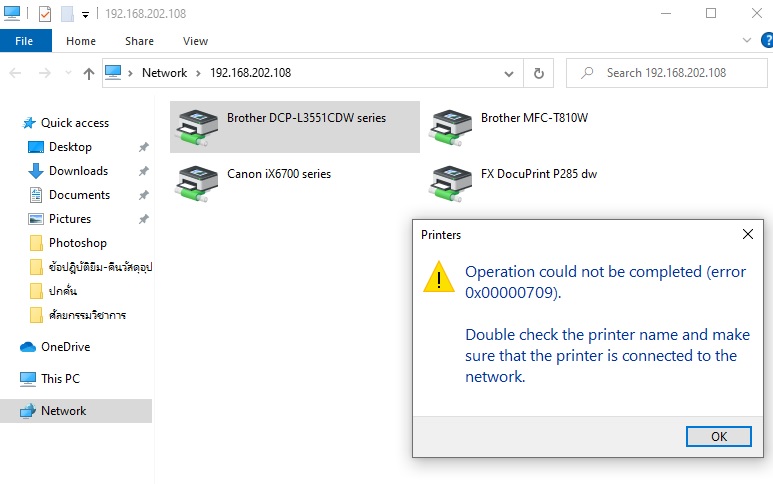Maximize the File Explorer window
773x484 pixels.
click(x=711, y=13)
